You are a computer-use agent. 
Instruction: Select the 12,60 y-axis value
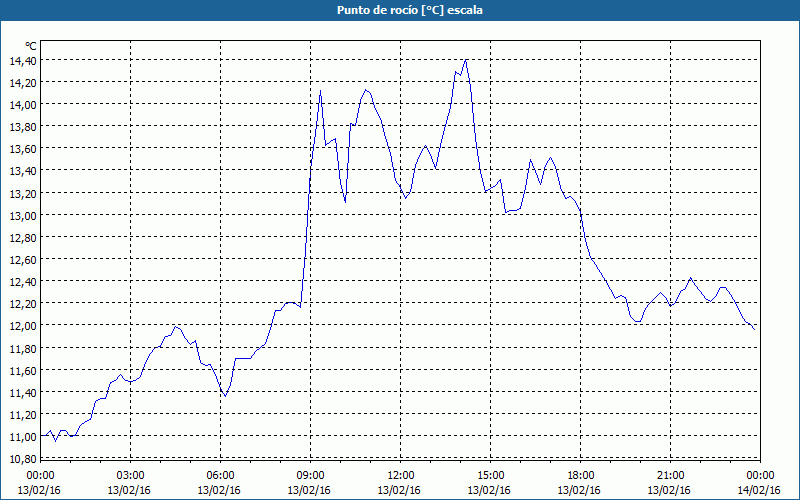(23, 259)
